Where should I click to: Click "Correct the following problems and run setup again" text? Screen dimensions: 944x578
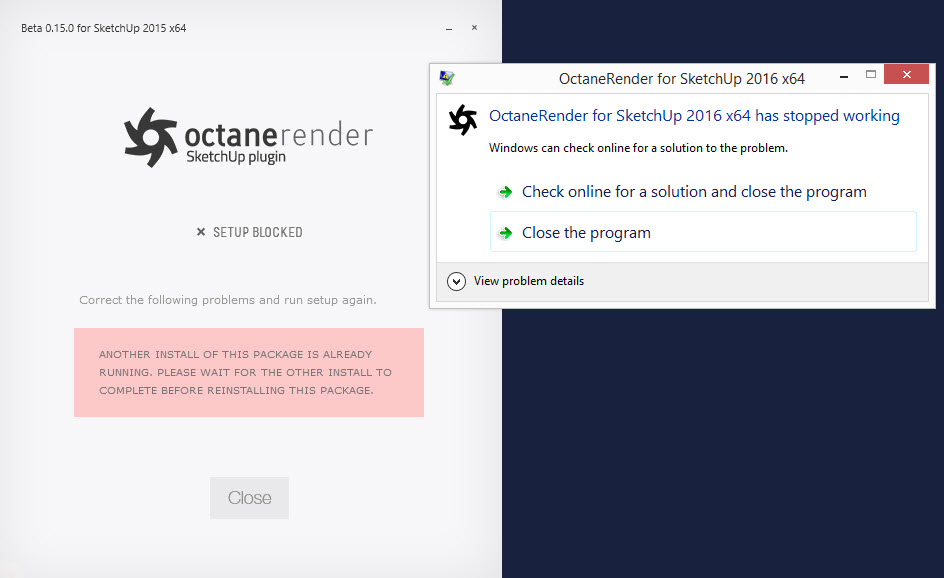click(x=228, y=300)
